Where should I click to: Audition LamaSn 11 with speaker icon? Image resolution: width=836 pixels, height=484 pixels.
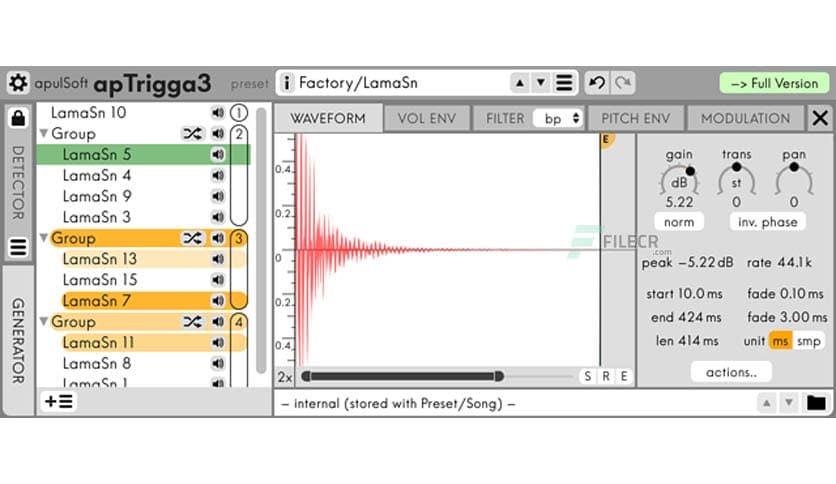(x=218, y=342)
